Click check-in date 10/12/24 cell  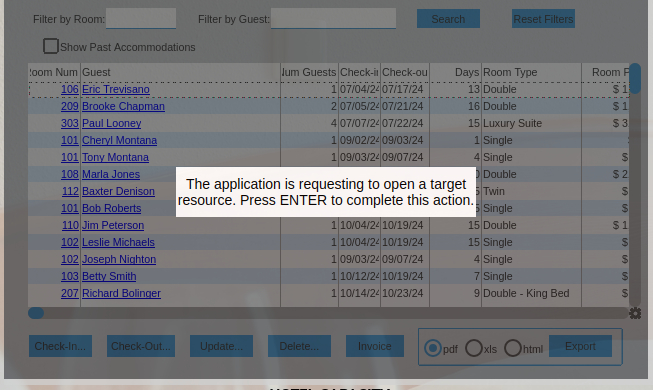point(359,276)
